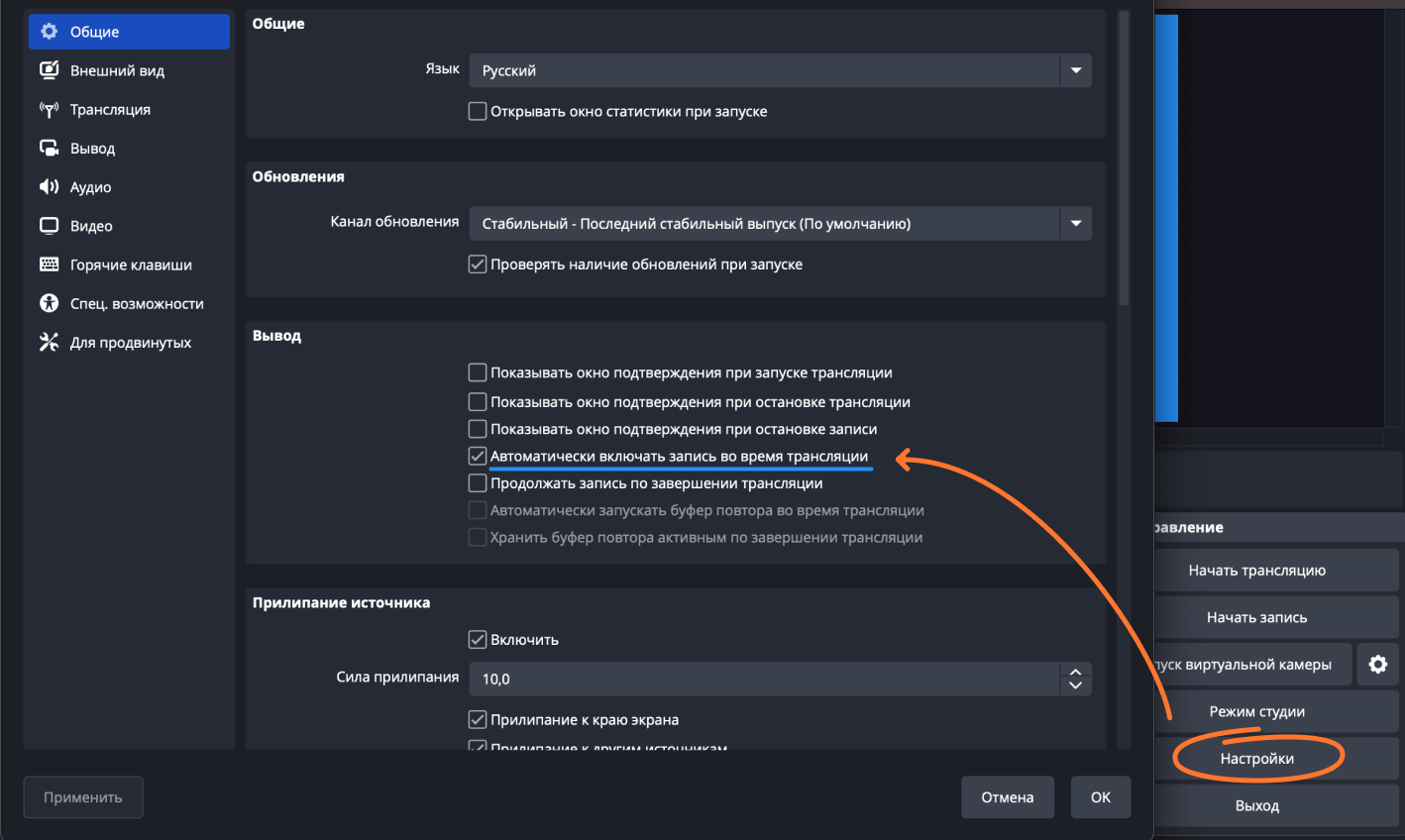Increase Сила прилипания with the up arrow
The width and height of the screenshot is (1405, 840).
click(1075, 672)
